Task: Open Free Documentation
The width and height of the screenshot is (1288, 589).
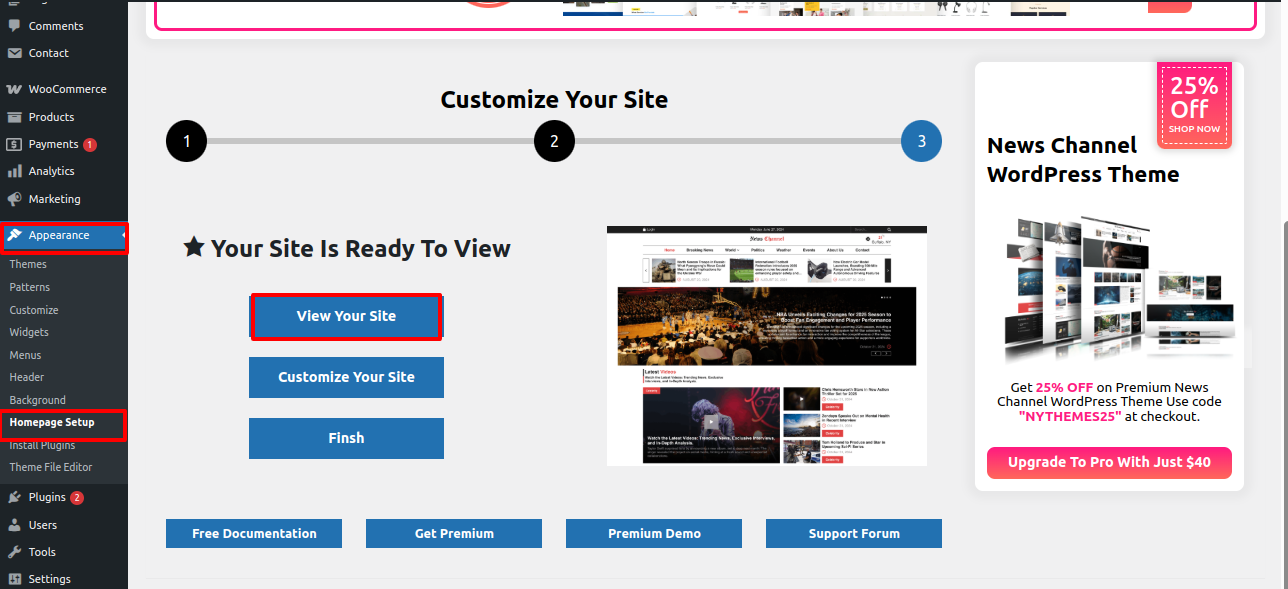Action: (x=254, y=533)
